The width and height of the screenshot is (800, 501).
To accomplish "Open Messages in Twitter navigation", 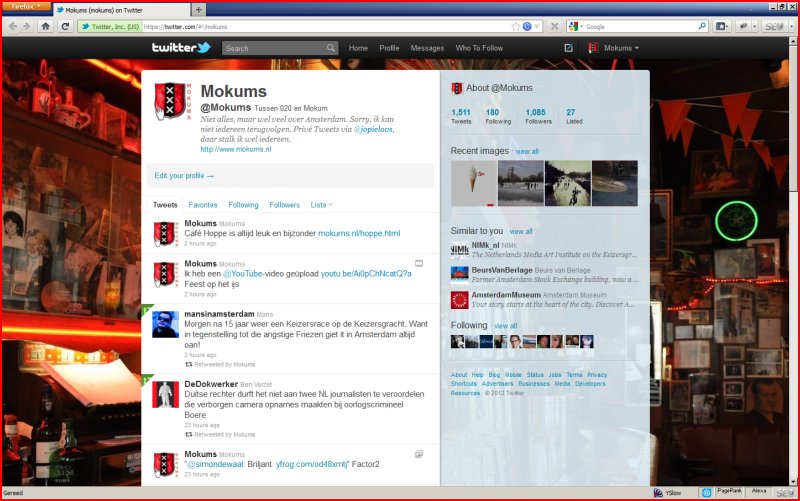I will pos(427,48).
